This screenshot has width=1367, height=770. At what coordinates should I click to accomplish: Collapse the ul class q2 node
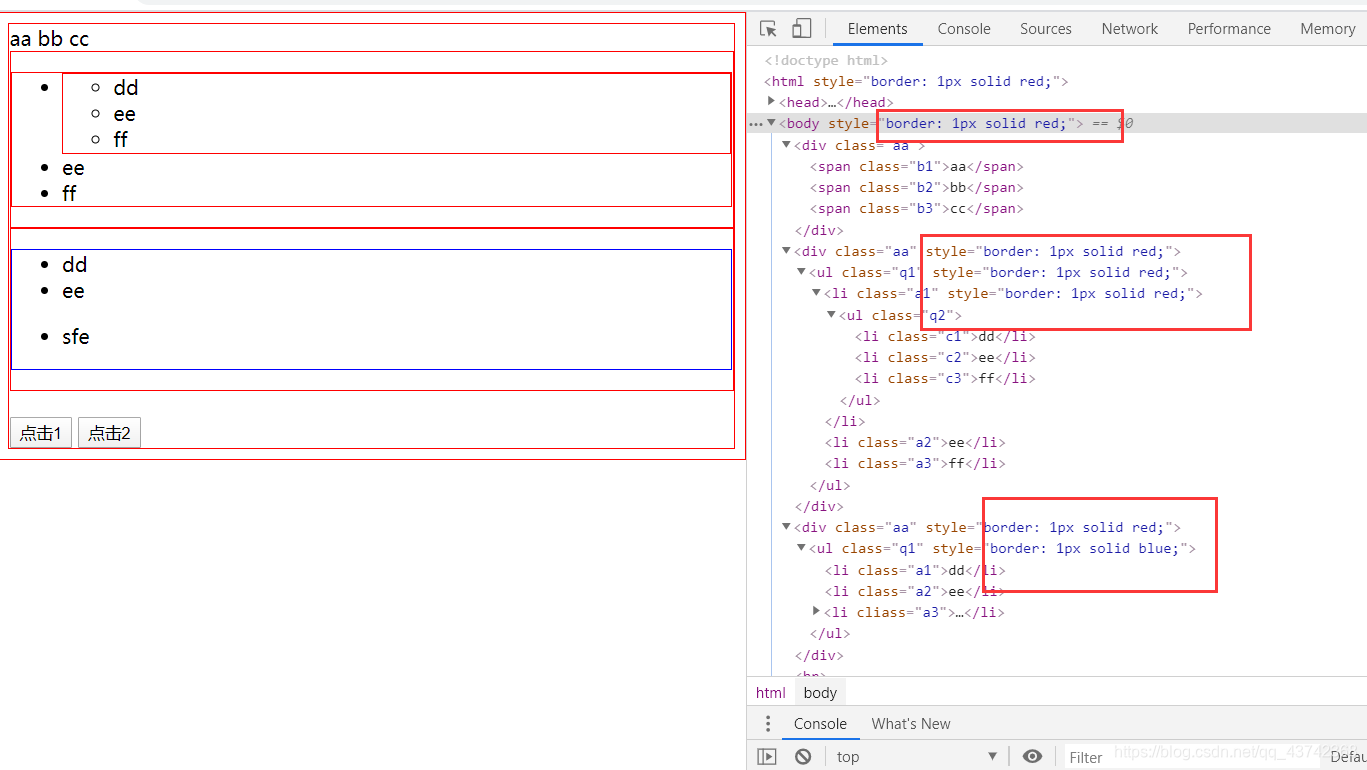[x=831, y=315]
